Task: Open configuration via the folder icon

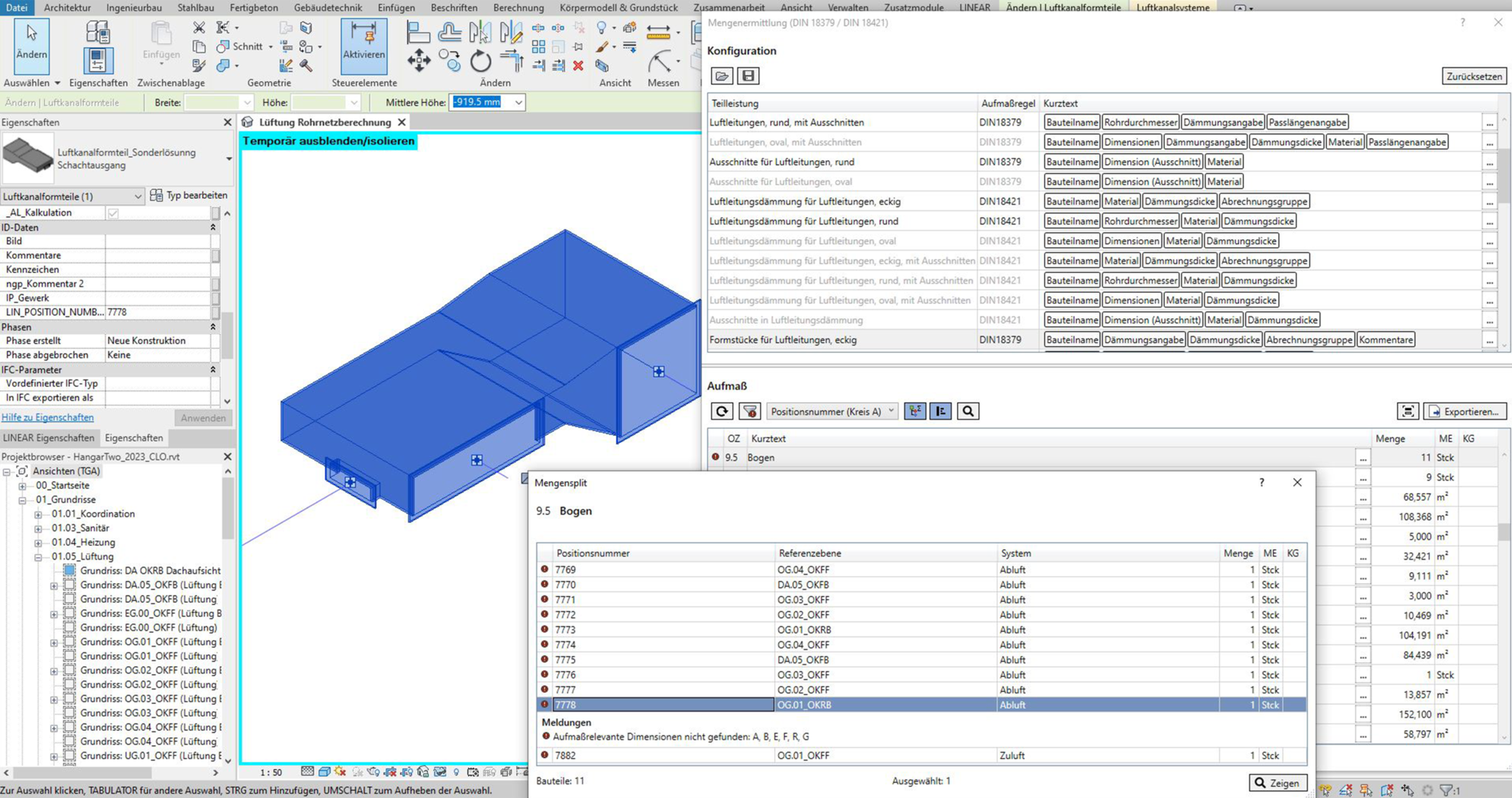Action: [722, 76]
